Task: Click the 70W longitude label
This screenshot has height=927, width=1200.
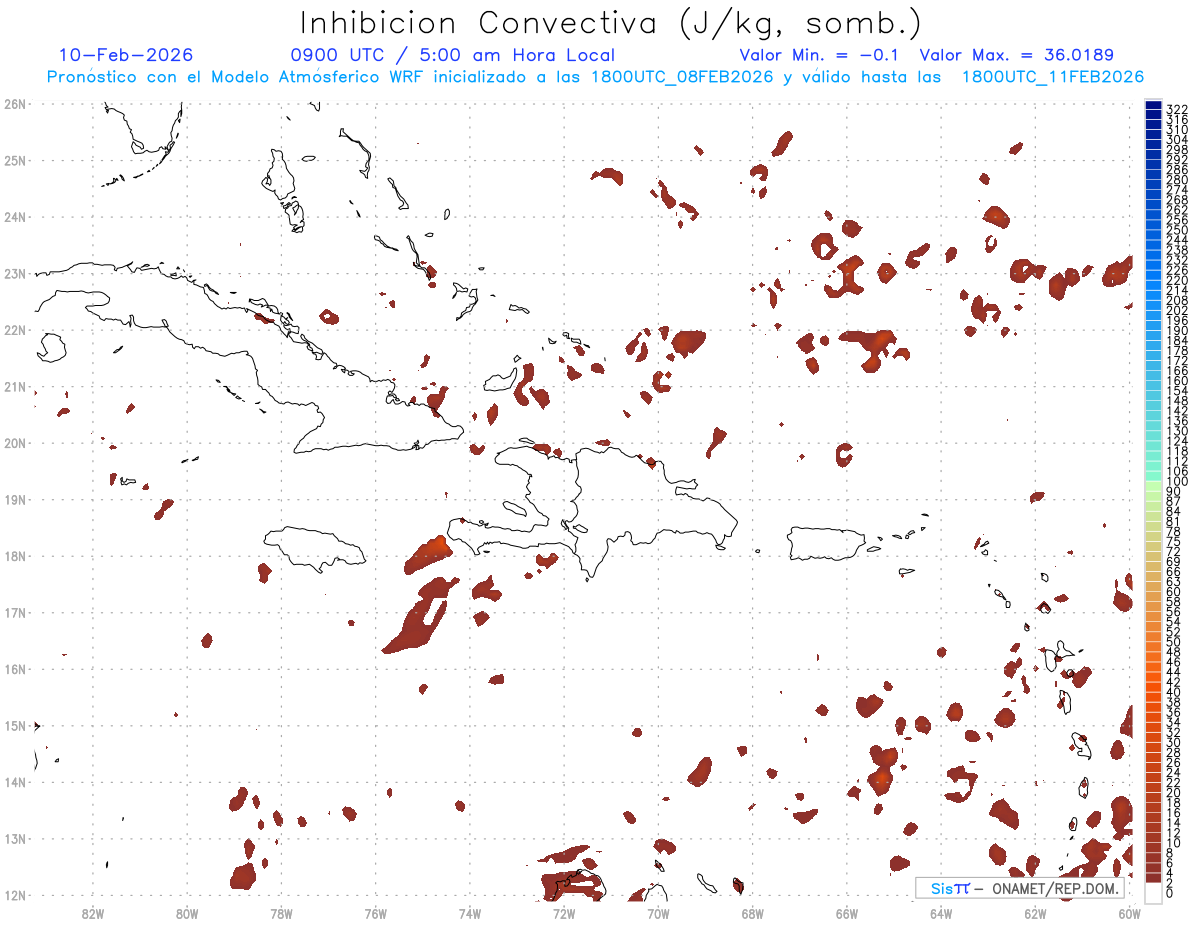Action: (x=658, y=913)
